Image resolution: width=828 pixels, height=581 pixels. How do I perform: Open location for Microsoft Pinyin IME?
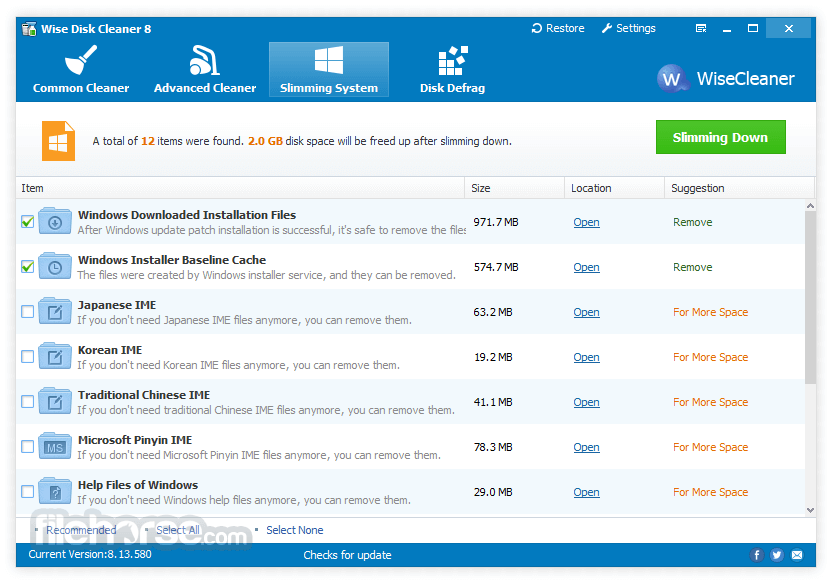point(586,447)
